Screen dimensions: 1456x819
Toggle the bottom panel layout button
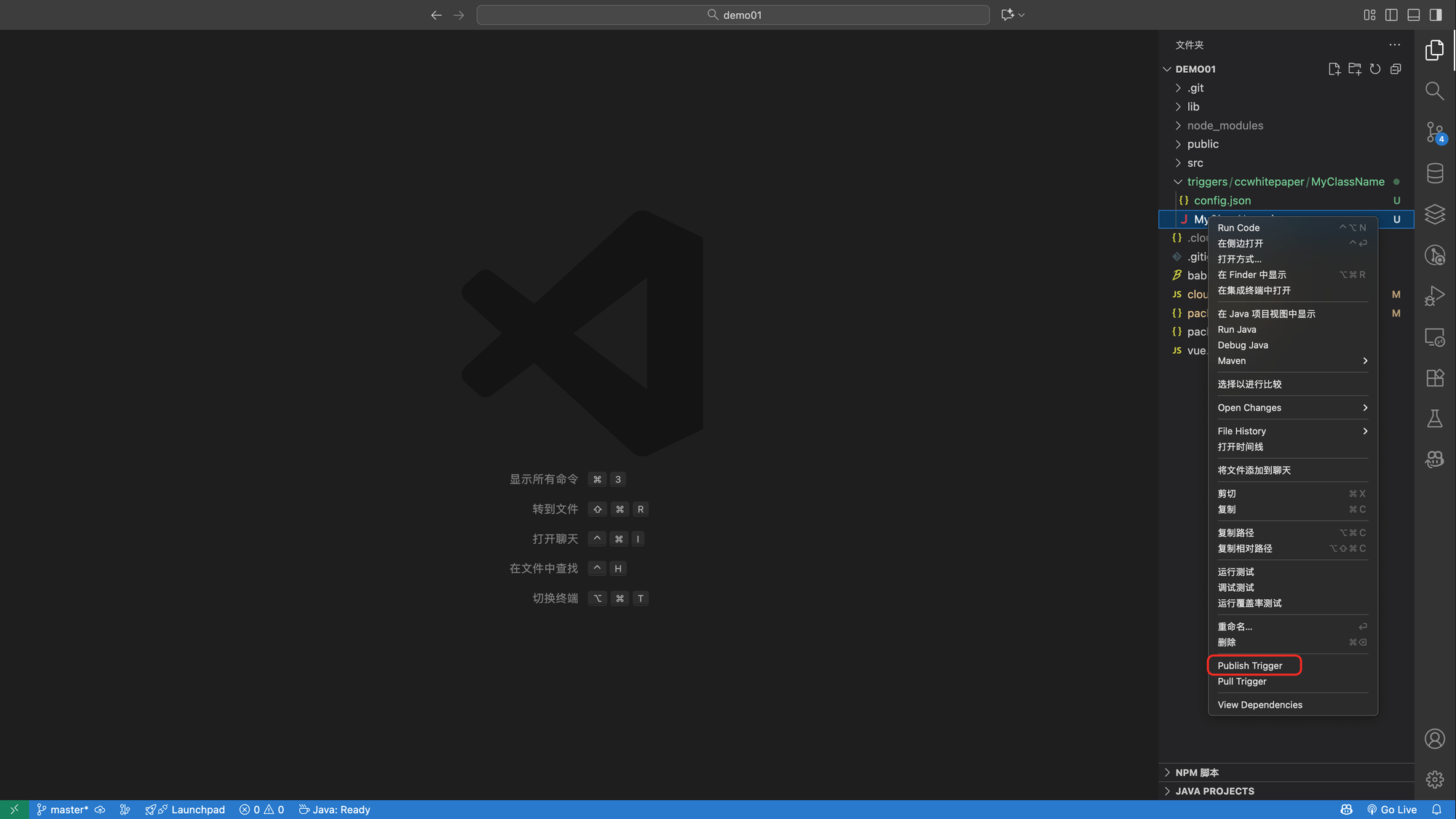tap(1413, 15)
